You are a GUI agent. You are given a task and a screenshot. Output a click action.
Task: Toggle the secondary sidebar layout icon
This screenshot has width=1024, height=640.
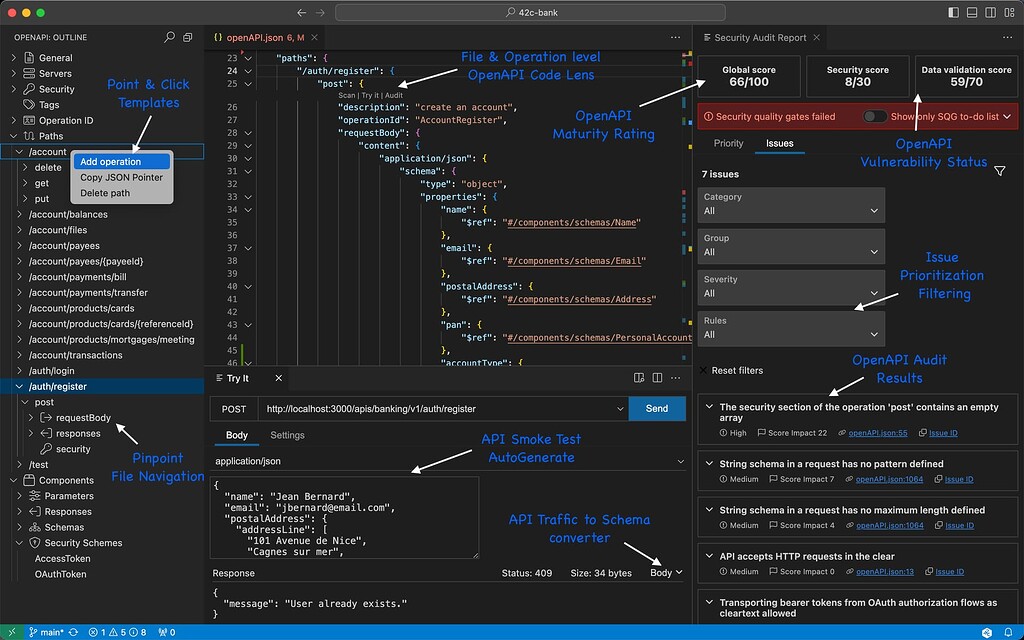(x=990, y=12)
